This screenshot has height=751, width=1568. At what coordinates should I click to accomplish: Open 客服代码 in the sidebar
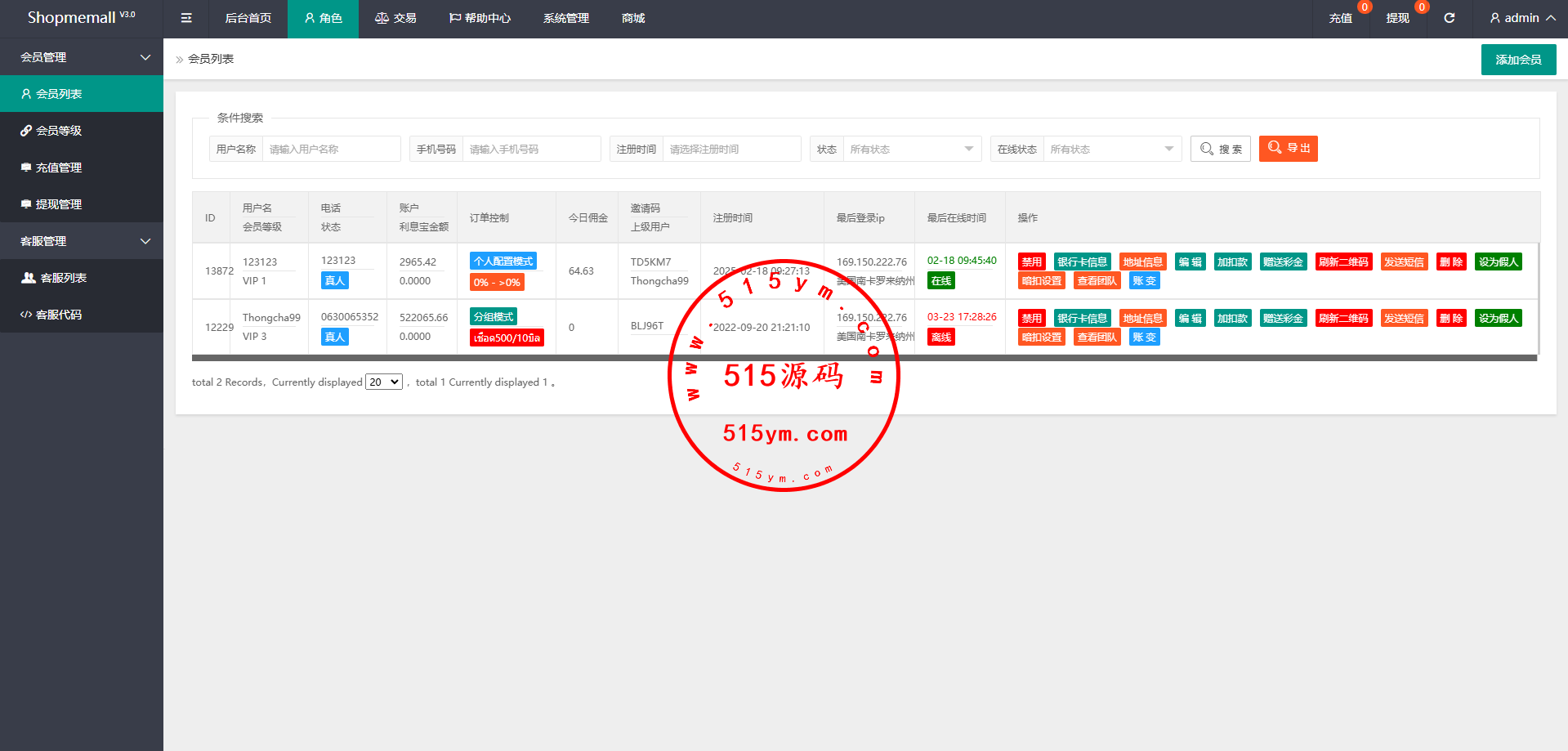pos(59,315)
